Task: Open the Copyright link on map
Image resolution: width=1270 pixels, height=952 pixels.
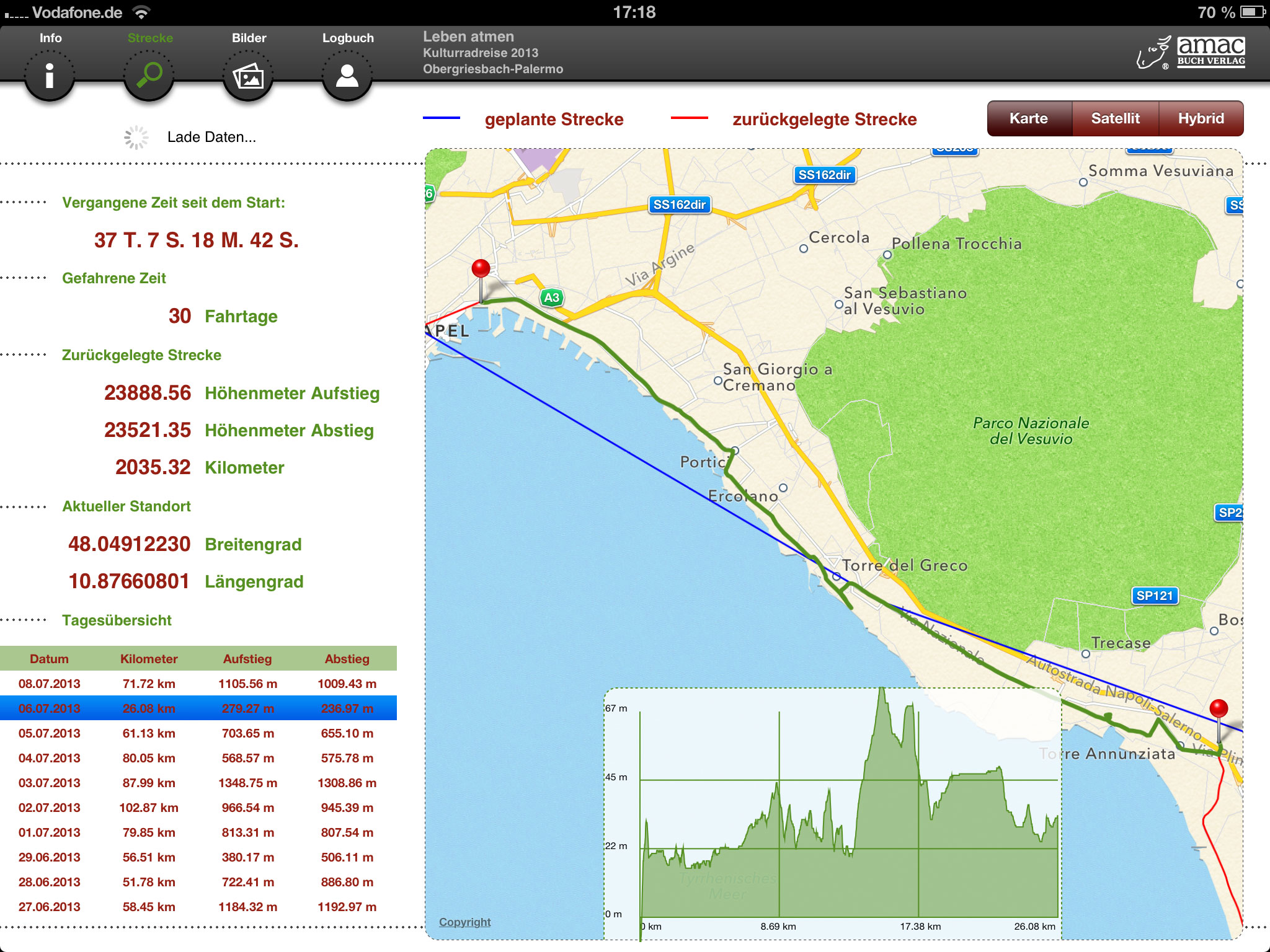Action: [x=464, y=922]
